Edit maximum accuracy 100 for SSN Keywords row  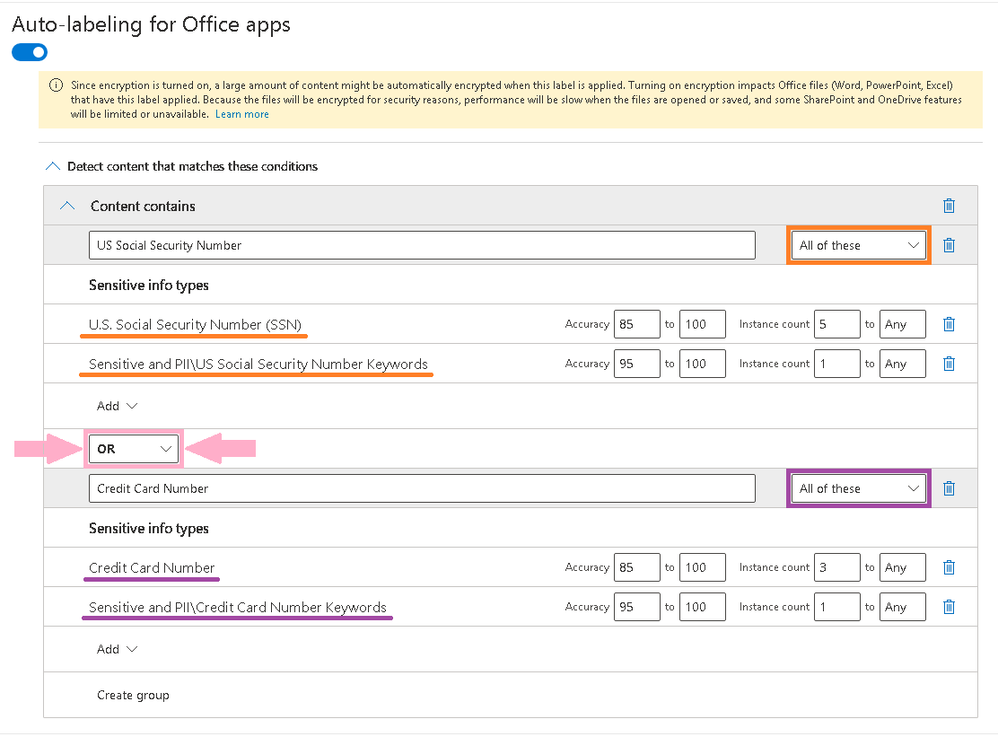coord(702,364)
